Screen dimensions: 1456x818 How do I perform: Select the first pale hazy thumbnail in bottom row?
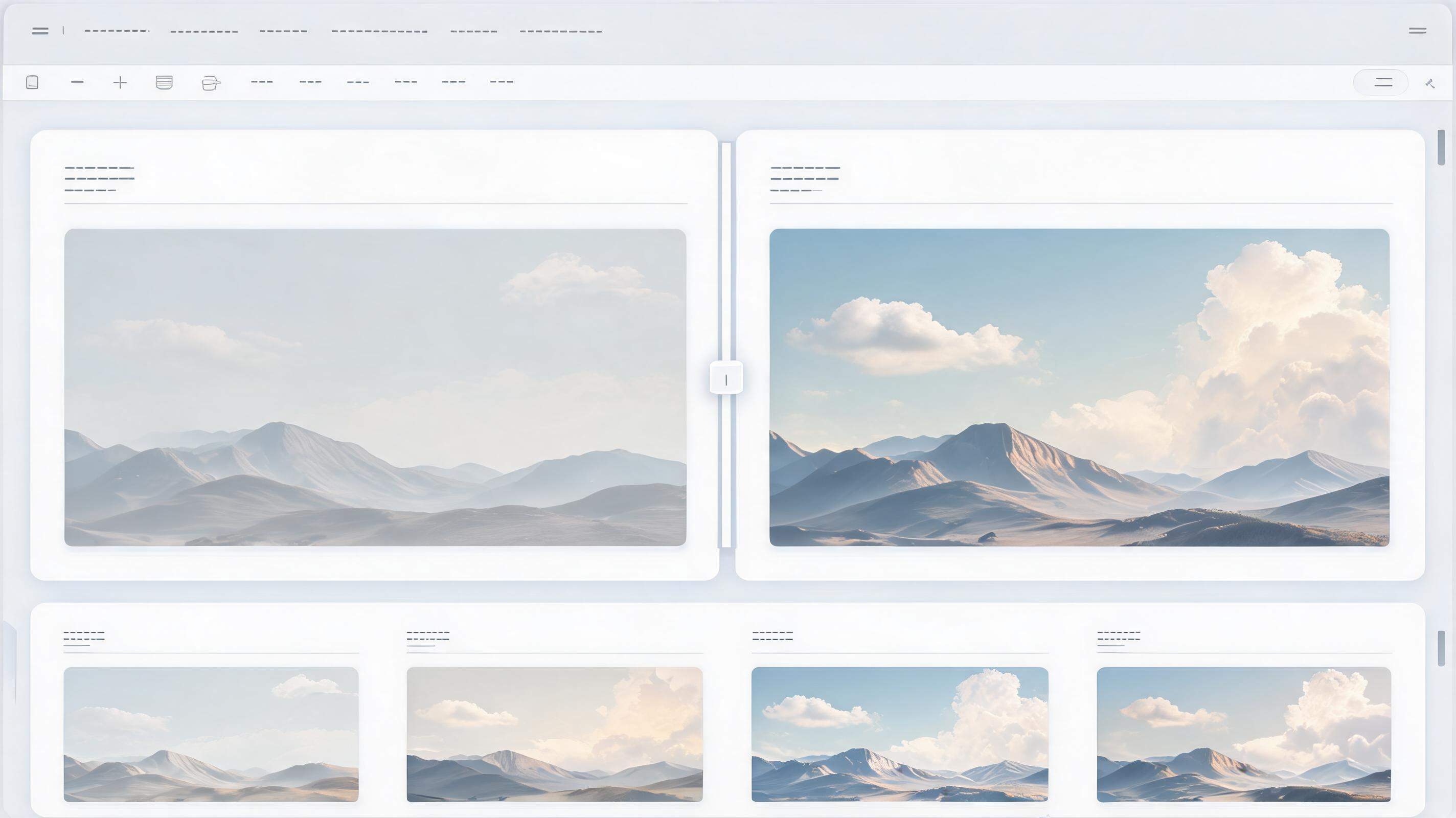(x=211, y=734)
